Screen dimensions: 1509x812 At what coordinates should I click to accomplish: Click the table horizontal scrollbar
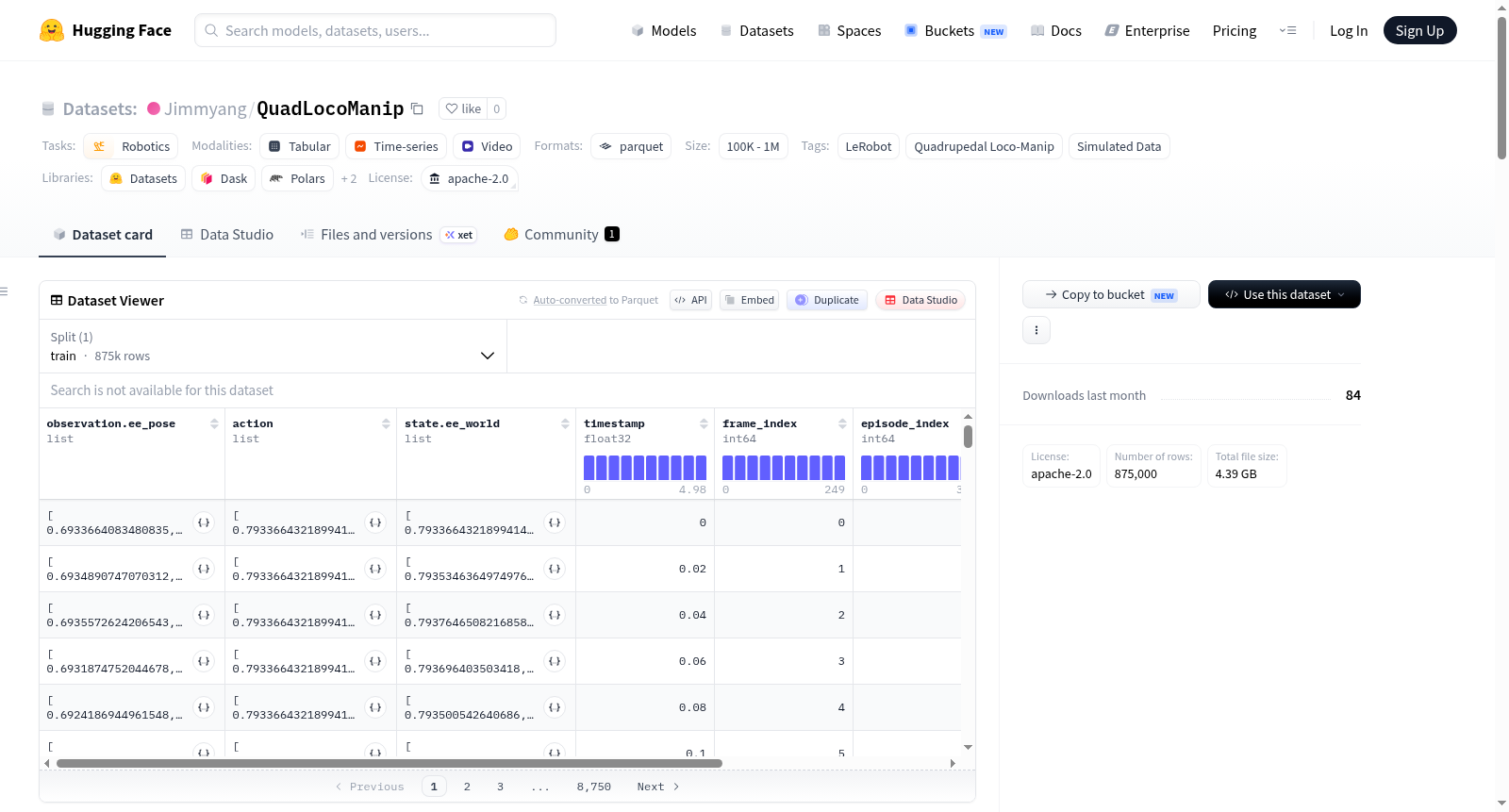(390, 763)
